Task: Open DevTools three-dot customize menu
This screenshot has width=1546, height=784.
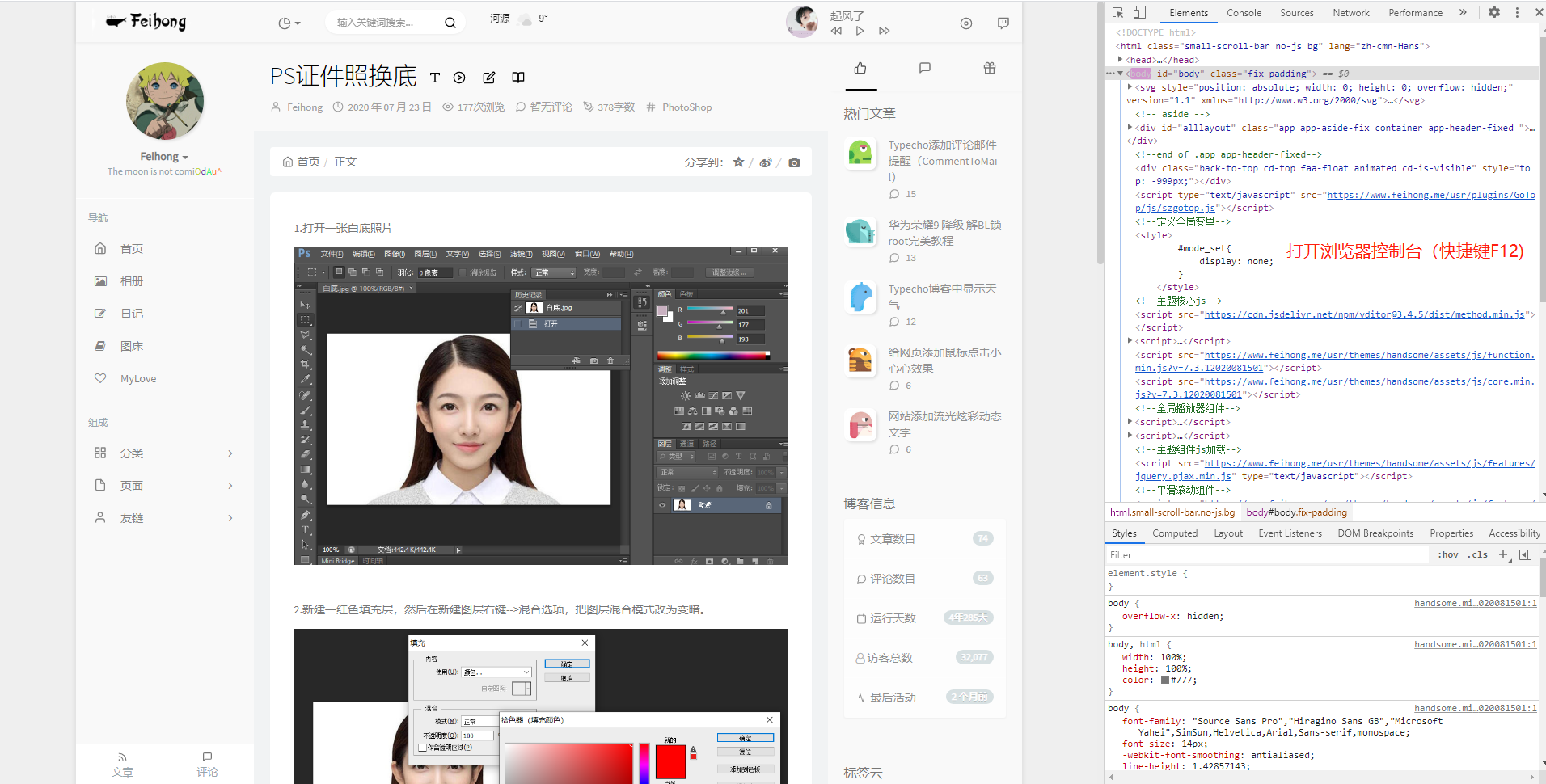Action: (1517, 12)
